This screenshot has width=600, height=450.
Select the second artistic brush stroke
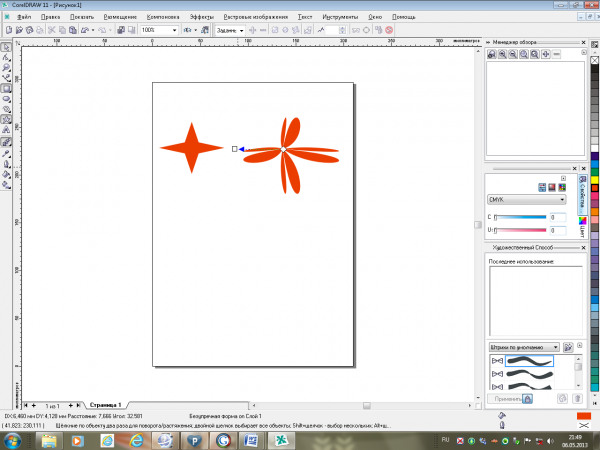529,374
